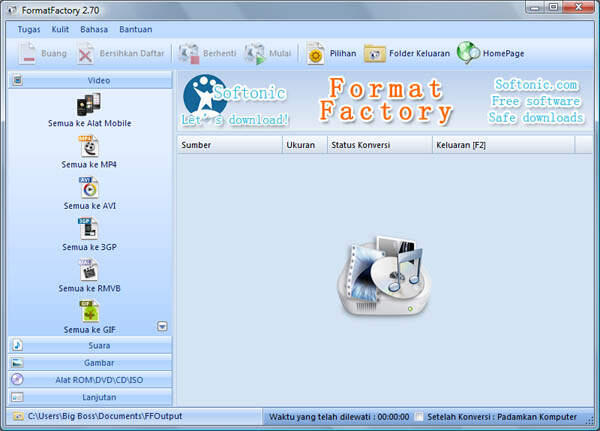Select the Semua ke RMVB icon
Image resolution: width=600 pixels, height=431 pixels.
click(89, 270)
